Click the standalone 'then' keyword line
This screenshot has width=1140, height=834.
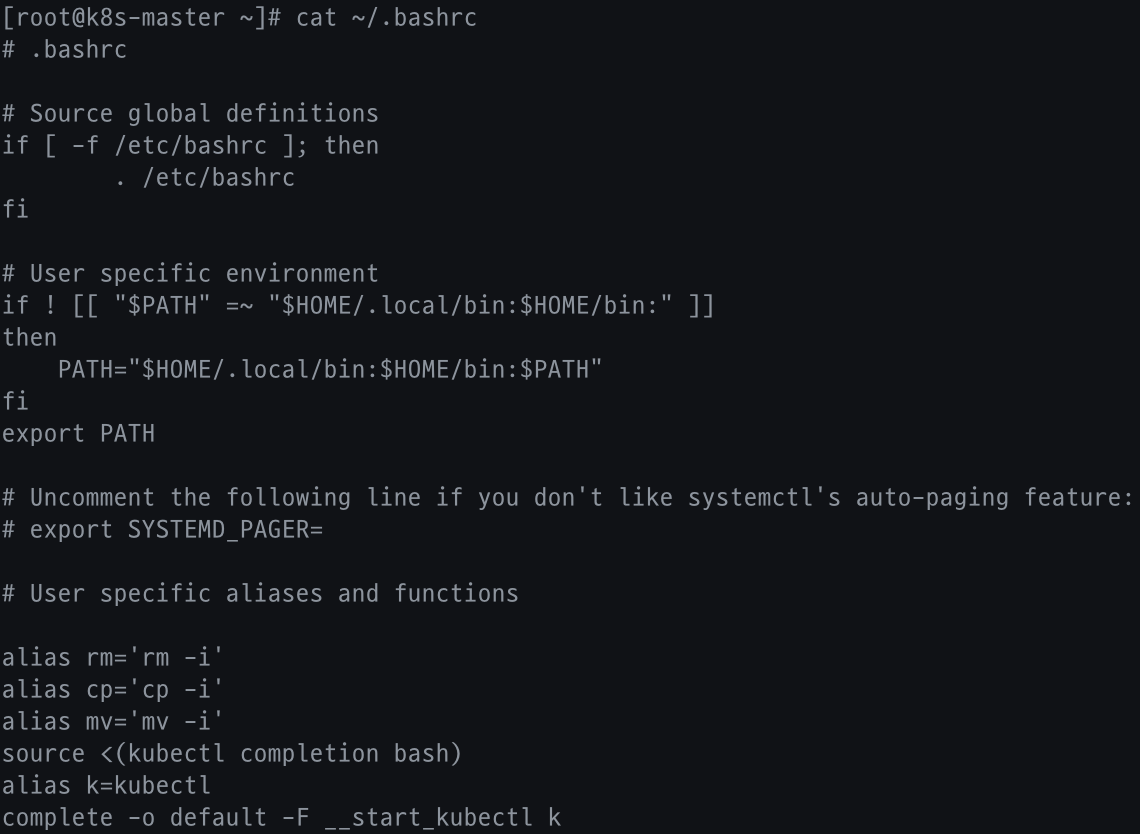pos(30,338)
